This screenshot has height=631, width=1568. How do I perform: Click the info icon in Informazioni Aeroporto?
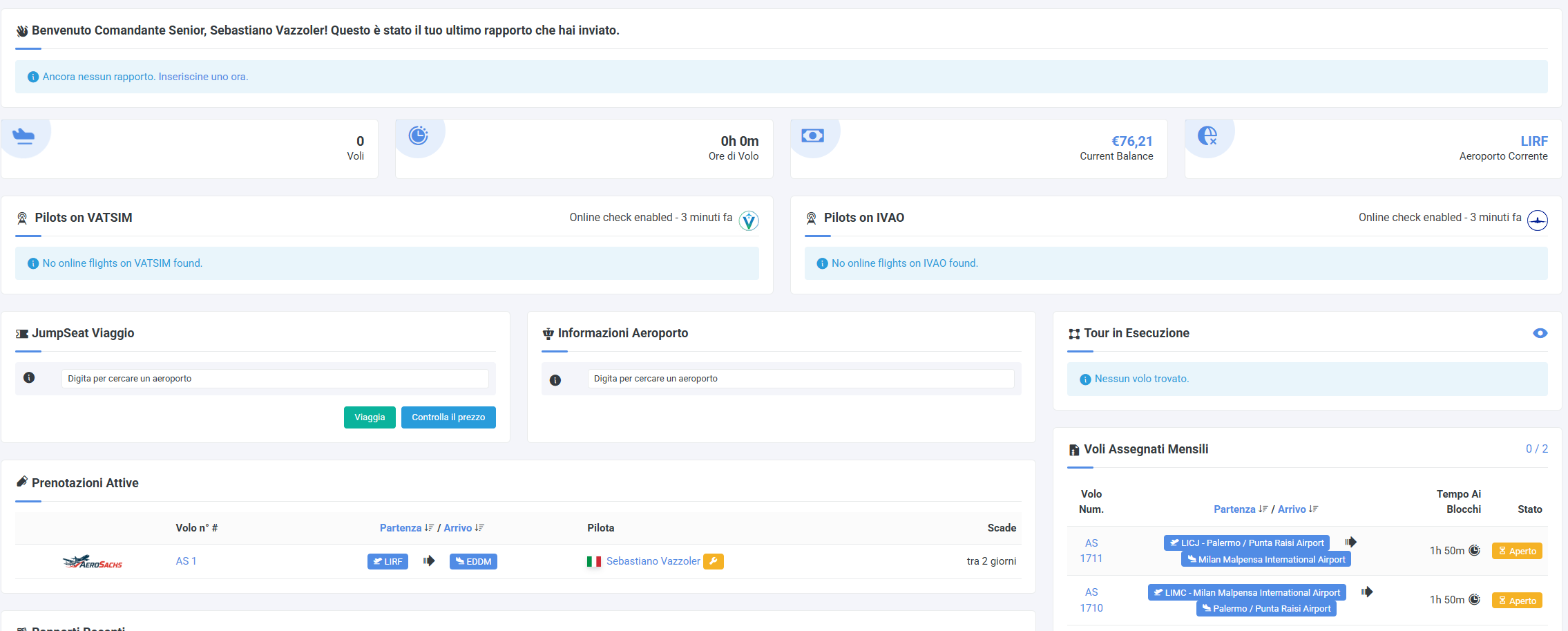(x=555, y=380)
